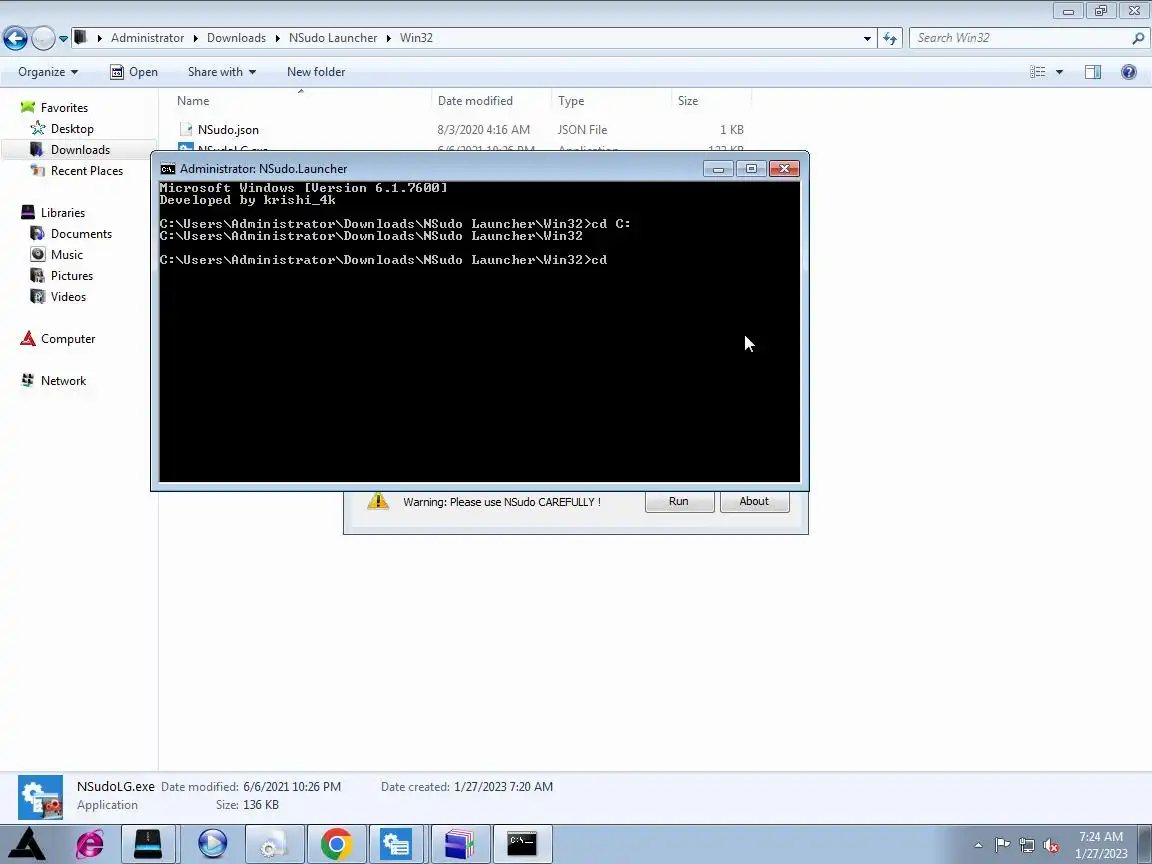Click the muted volume tray icon
Viewport: 1152px width, 864px height.
pos(1051,845)
